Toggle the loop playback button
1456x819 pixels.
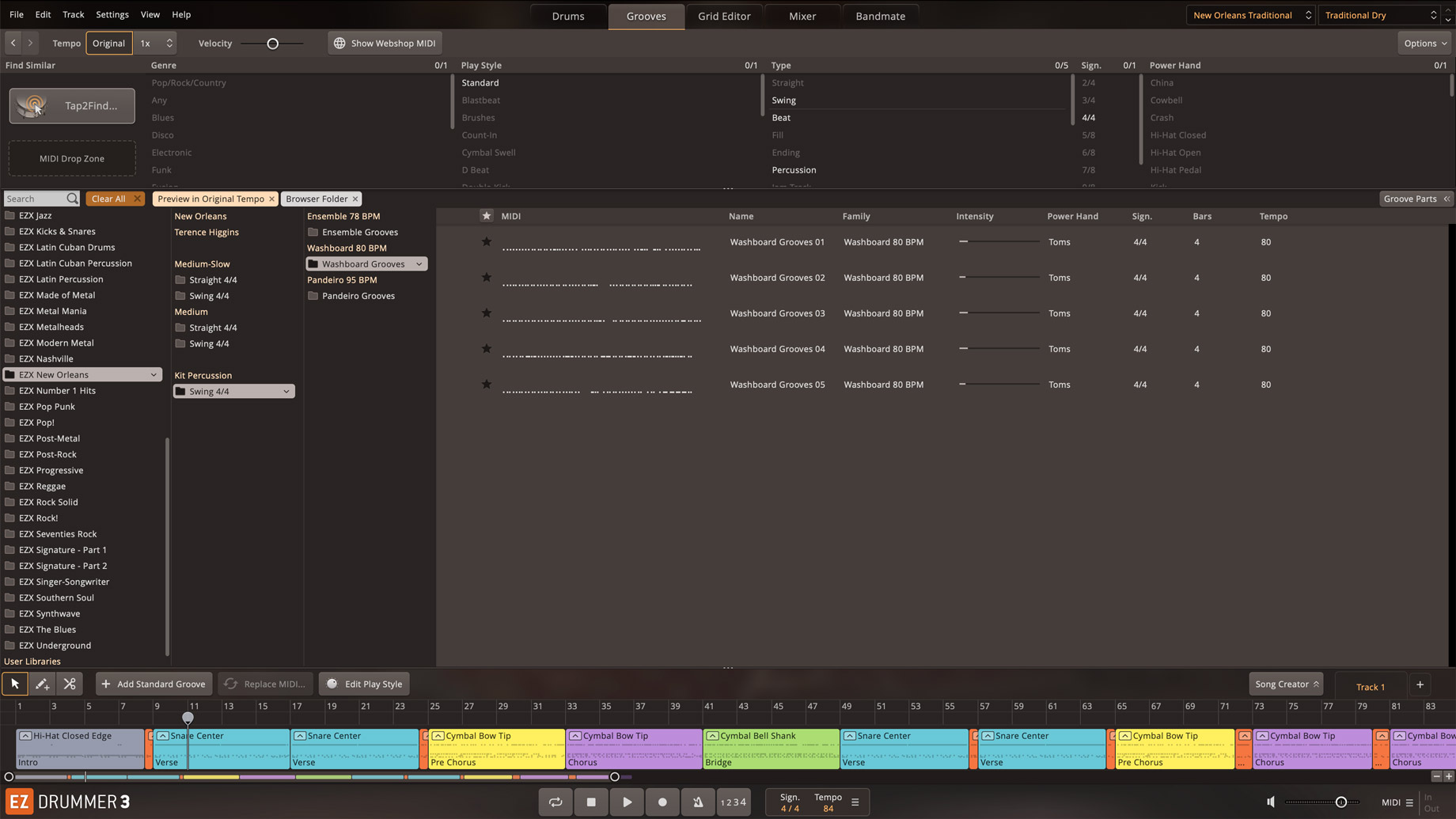[555, 802]
